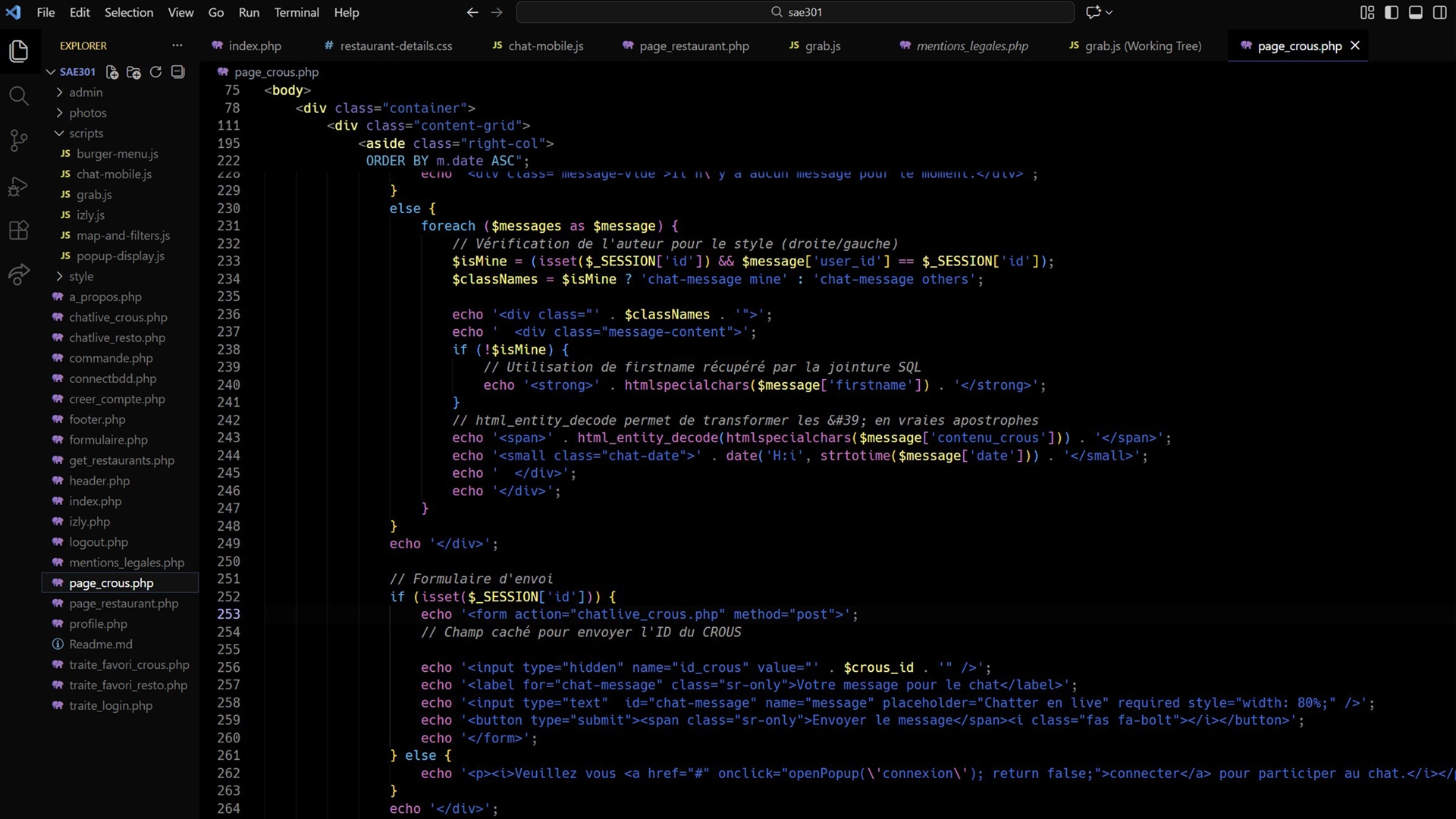Open the Explorer view in activity bar
The width and height of the screenshot is (1456, 819).
point(19,52)
